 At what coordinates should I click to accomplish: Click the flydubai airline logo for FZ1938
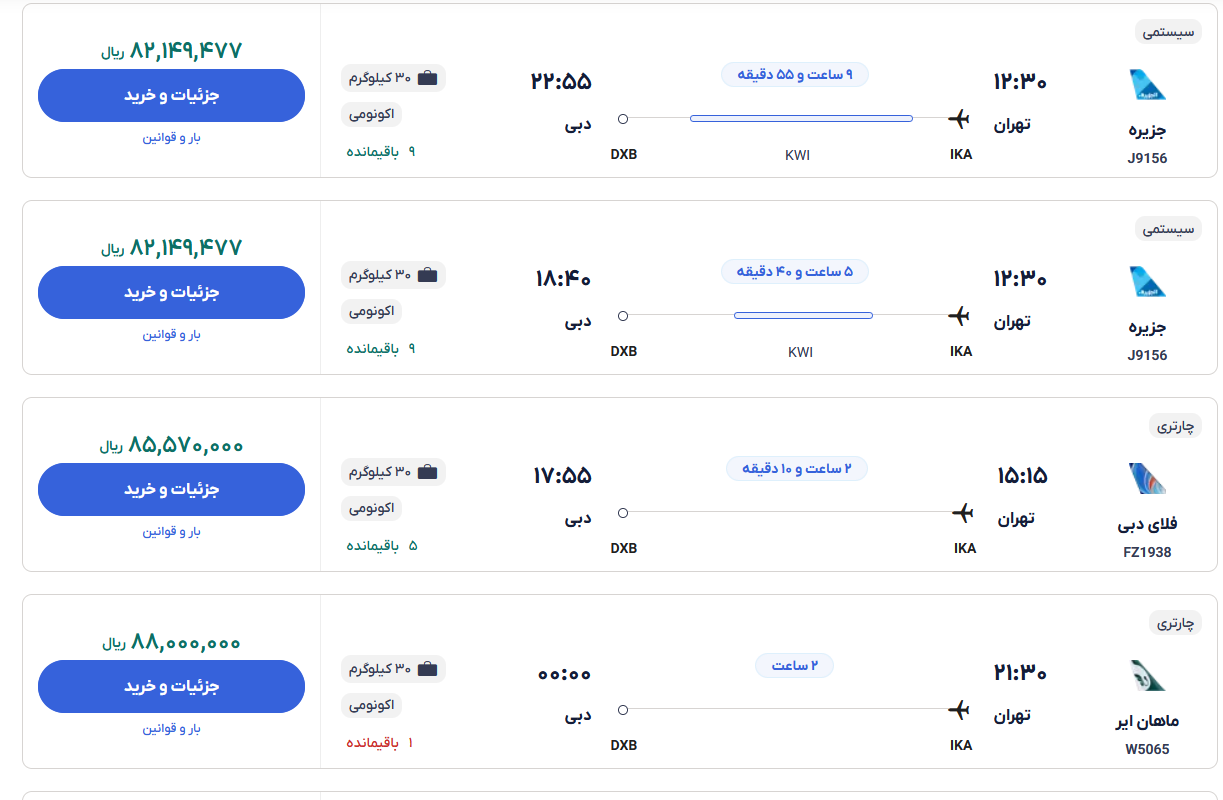[1147, 479]
